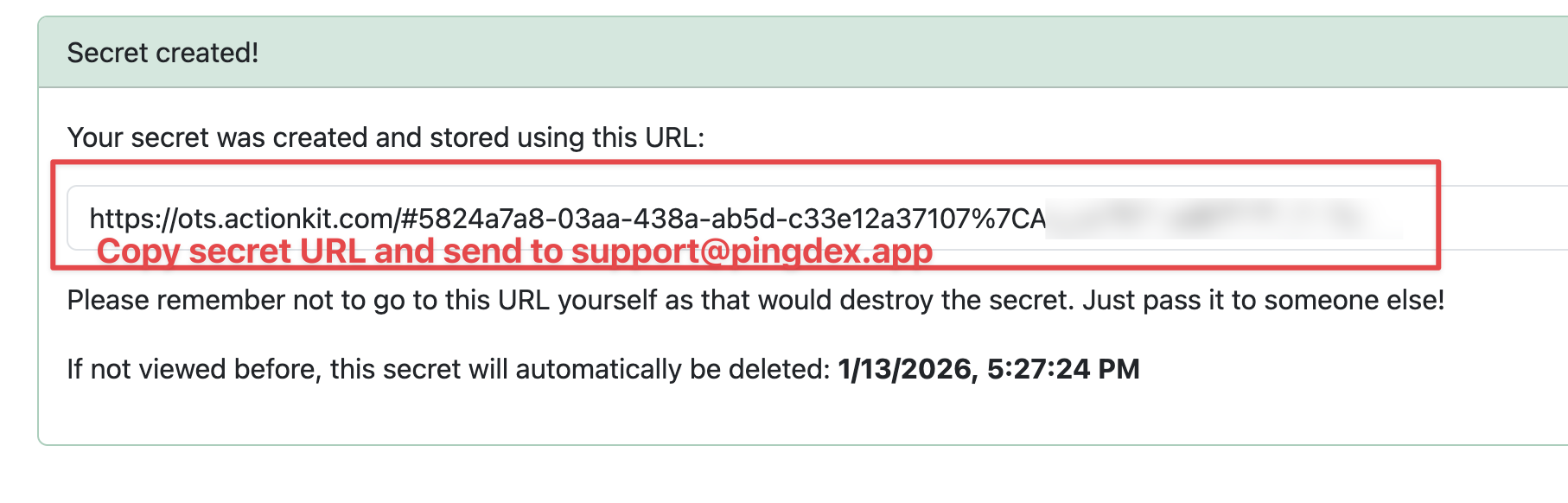Click inside the secret URL input field
The image size is (1568, 503).
[x=818, y=218]
